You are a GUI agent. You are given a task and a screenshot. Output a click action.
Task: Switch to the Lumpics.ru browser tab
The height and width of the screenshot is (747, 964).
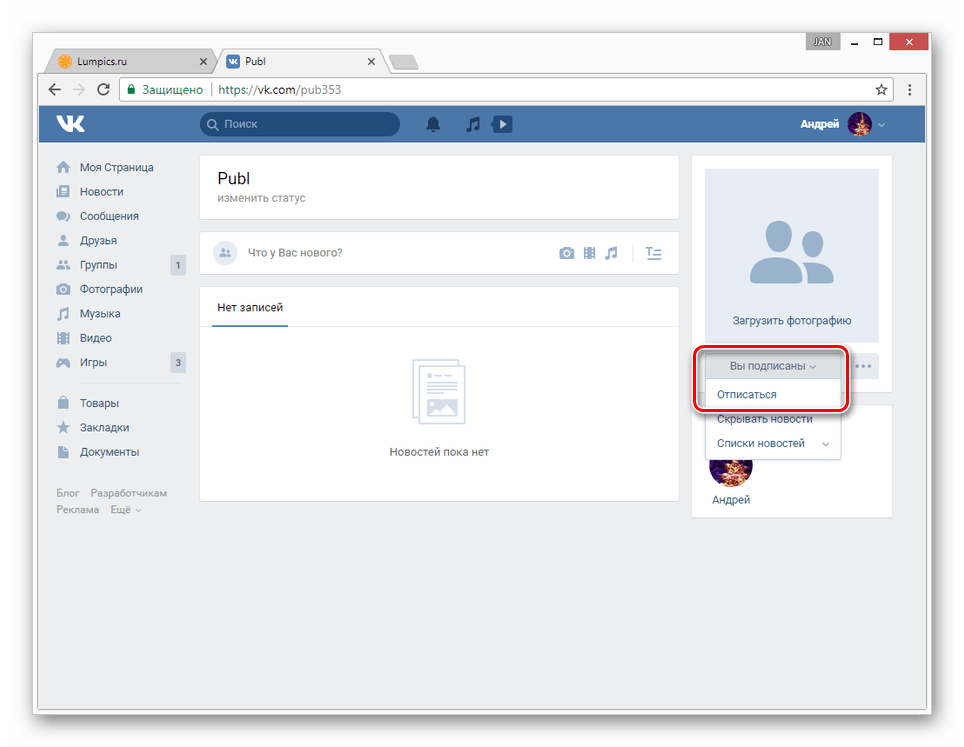tap(129, 61)
